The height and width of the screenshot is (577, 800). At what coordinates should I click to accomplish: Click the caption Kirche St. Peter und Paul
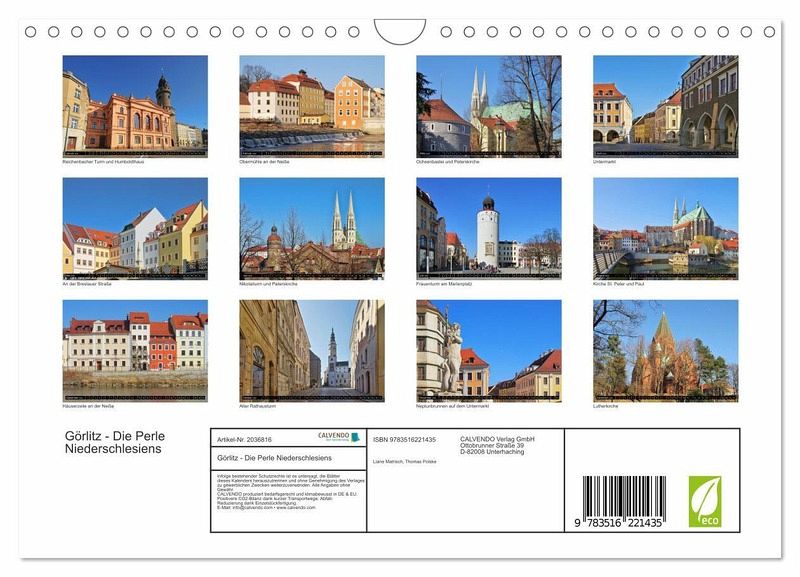coord(618,284)
